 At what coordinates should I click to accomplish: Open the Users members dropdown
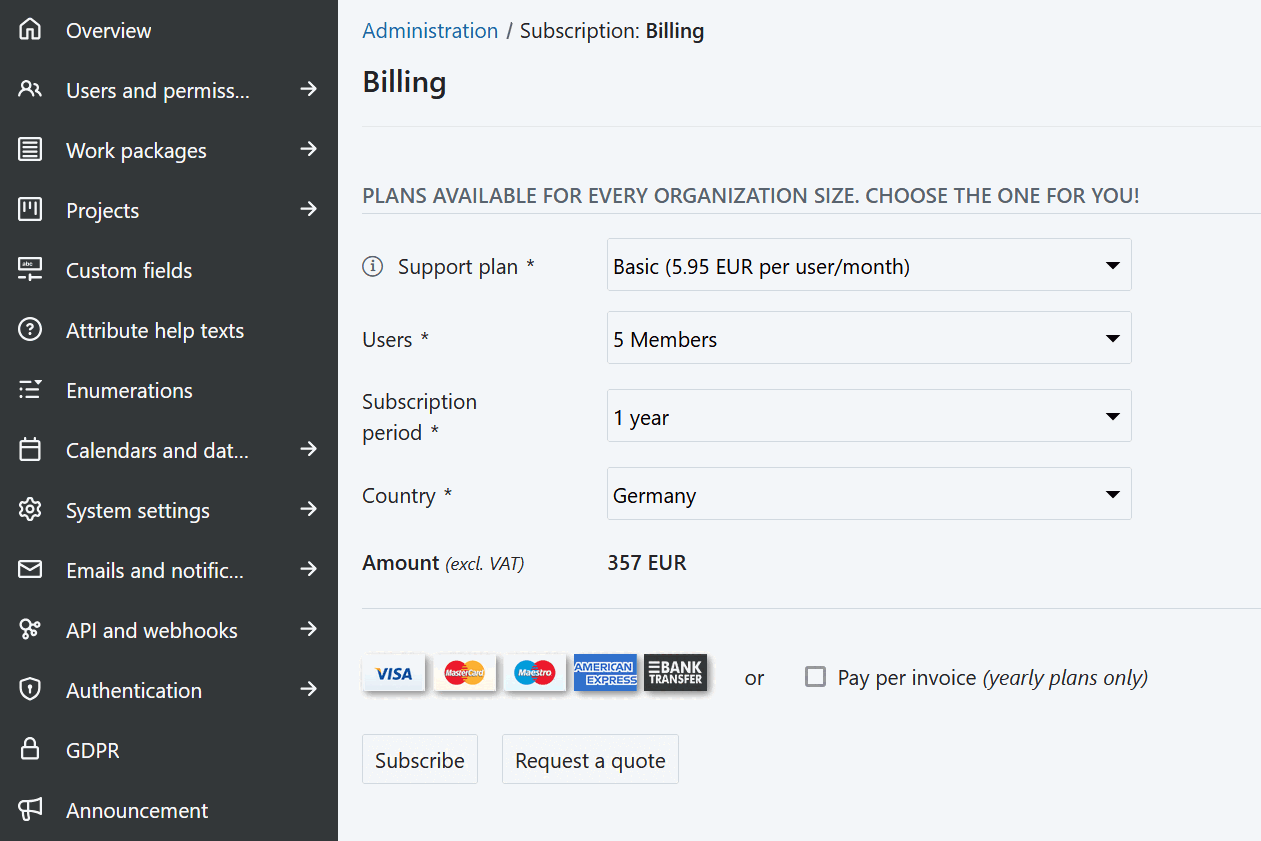click(868, 338)
